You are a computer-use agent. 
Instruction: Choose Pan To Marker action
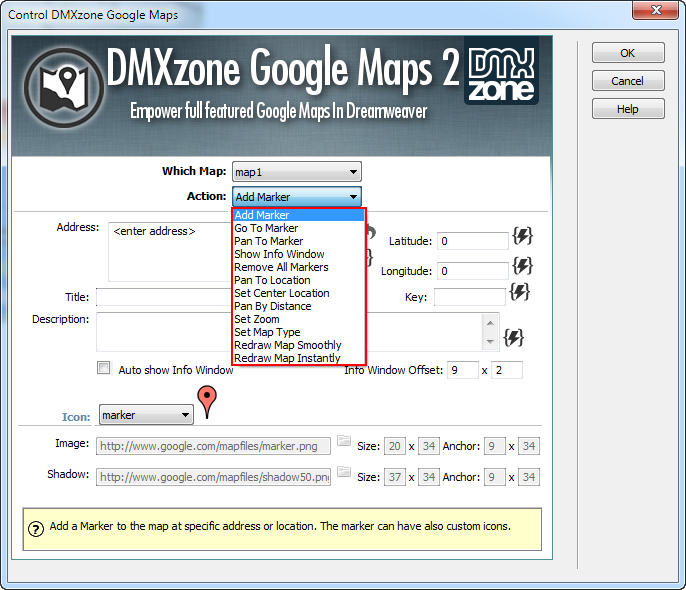299,241
